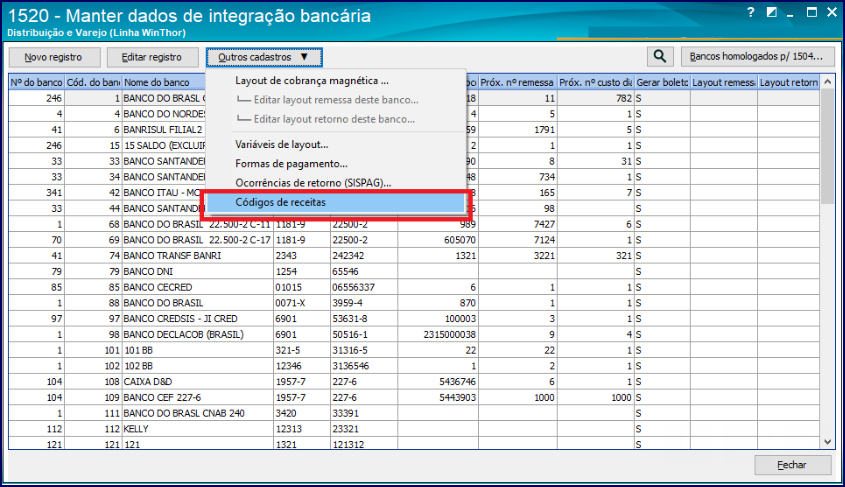
Task: Click the magnifying glass search icon
Action: point(660,57)
